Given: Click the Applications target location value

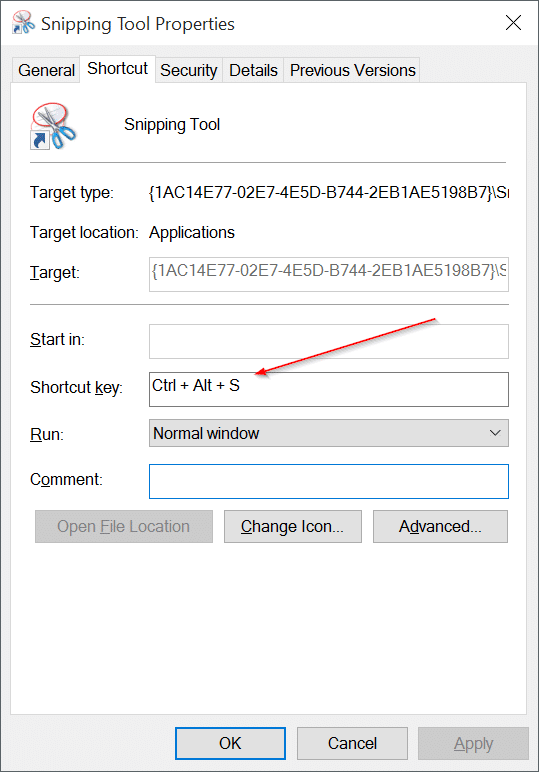Looking at the screenshot, I should pyautogui.click(x=192, y=232).
